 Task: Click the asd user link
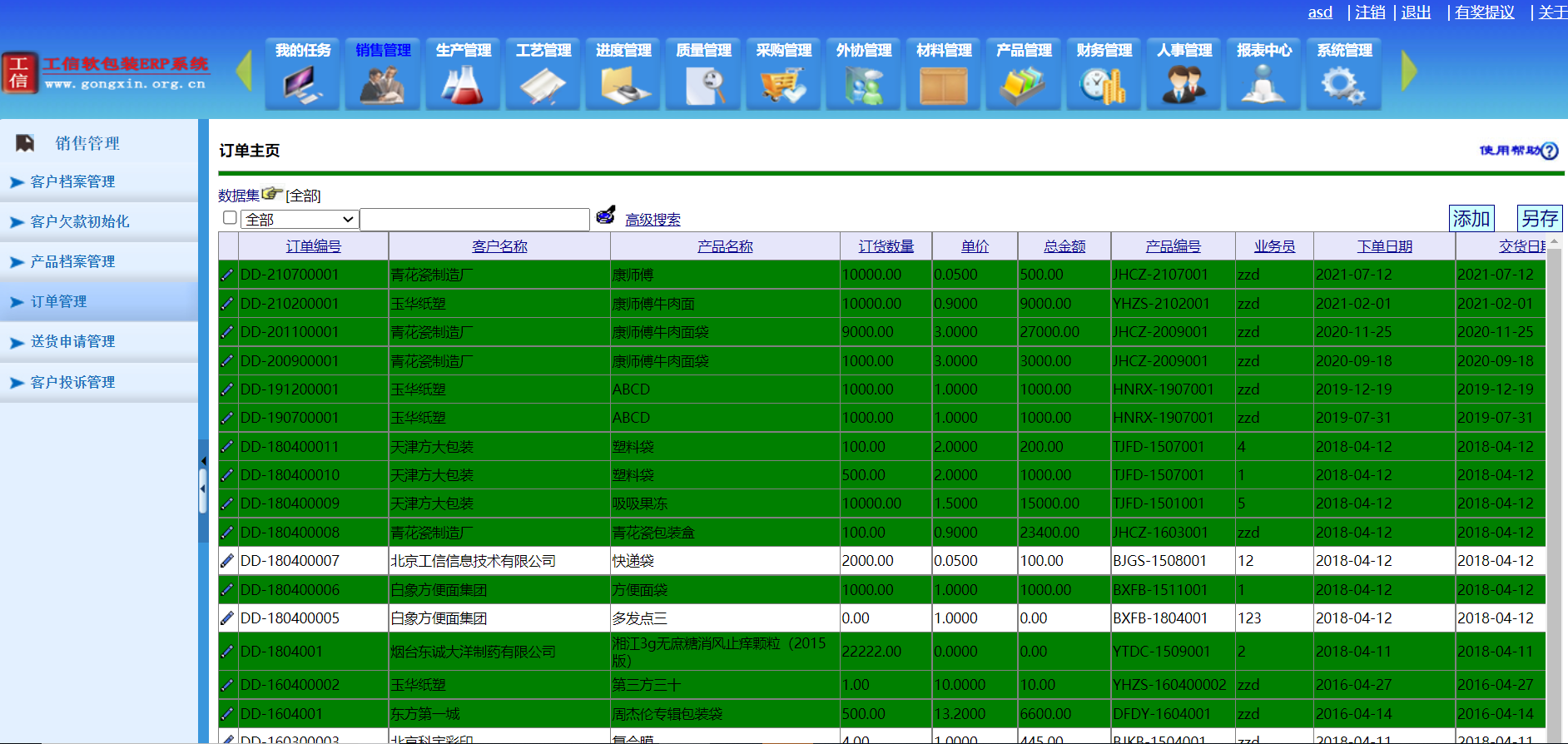[1320, 12]
